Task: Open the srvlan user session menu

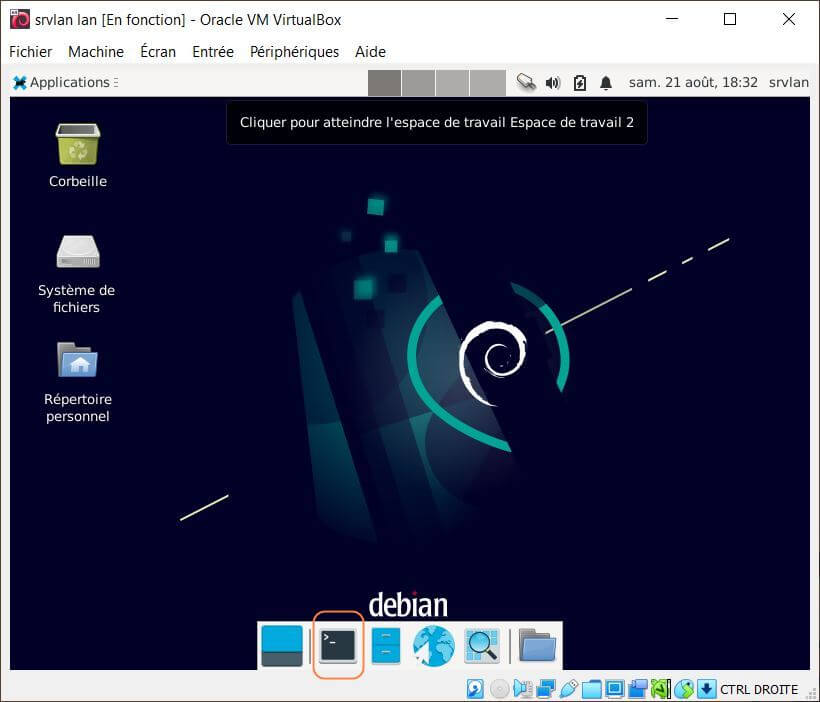Action: pyautogui.click(x=788, y=82)
